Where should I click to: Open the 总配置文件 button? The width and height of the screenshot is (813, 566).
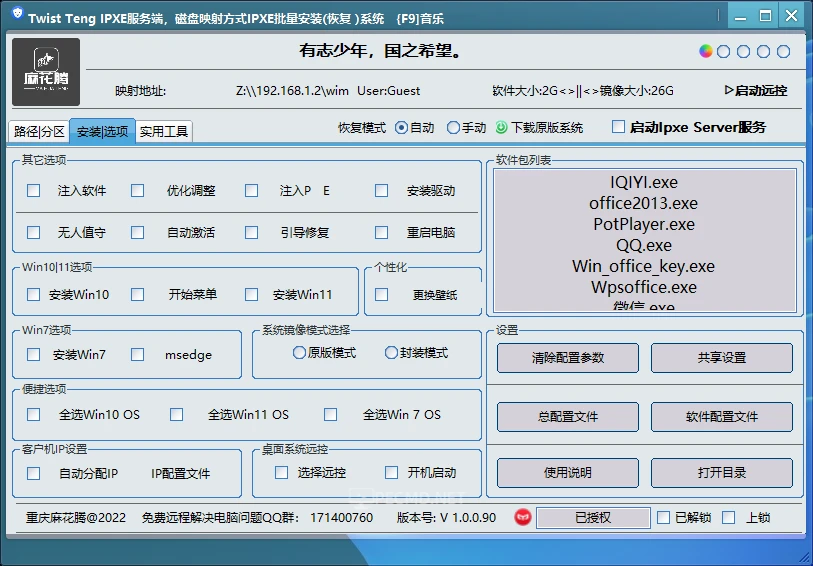[x=568, y=417]
